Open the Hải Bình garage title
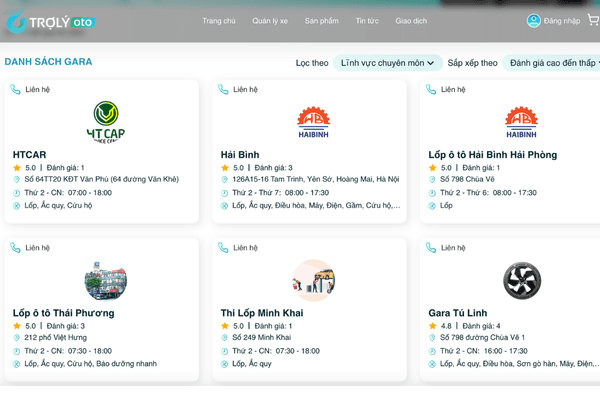Viewport: 600px width, 400px height. pyautogui.click(x=240, y=155)
